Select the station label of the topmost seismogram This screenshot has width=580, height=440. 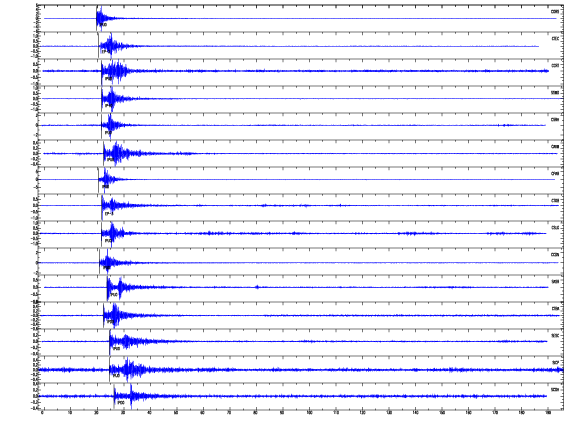(555, 12)
